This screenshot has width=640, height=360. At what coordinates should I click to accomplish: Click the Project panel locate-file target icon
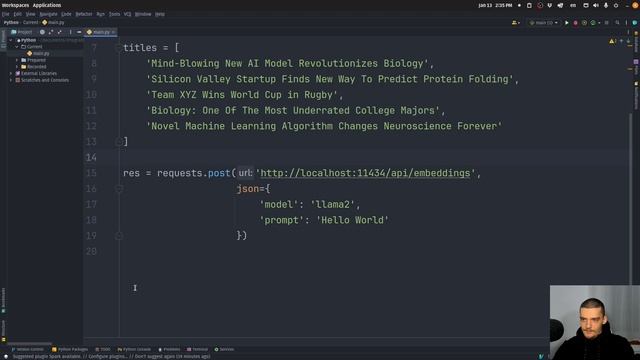tap(42, 32)
